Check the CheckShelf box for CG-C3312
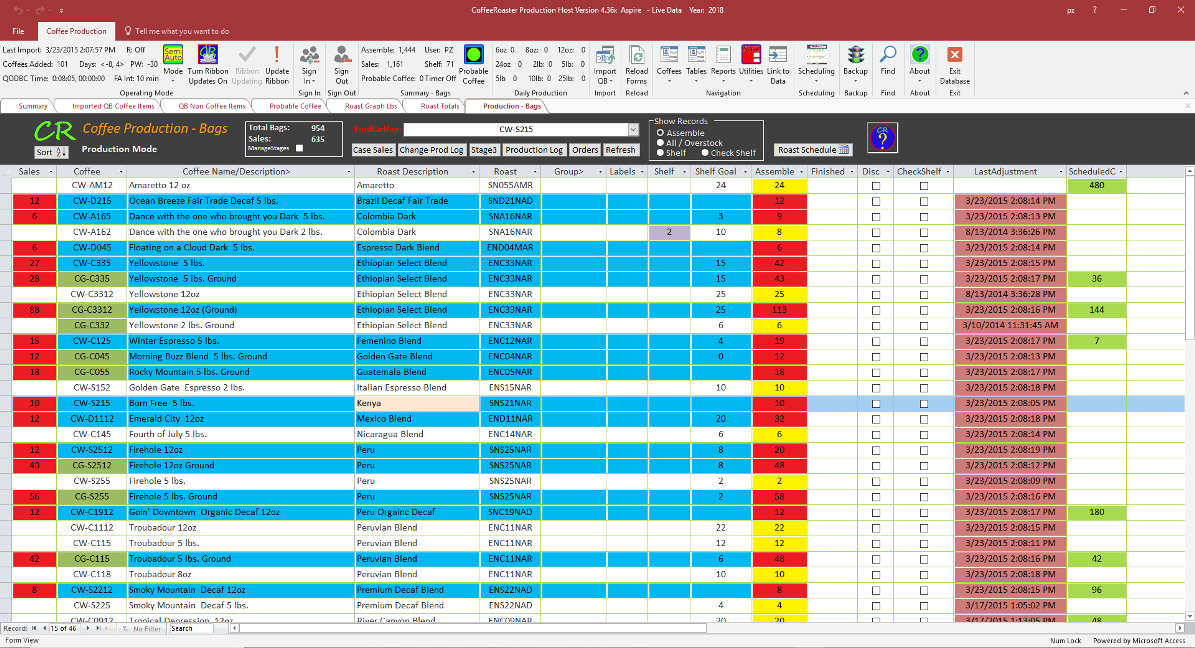1195x648 pixels. [x=924, y=310]
